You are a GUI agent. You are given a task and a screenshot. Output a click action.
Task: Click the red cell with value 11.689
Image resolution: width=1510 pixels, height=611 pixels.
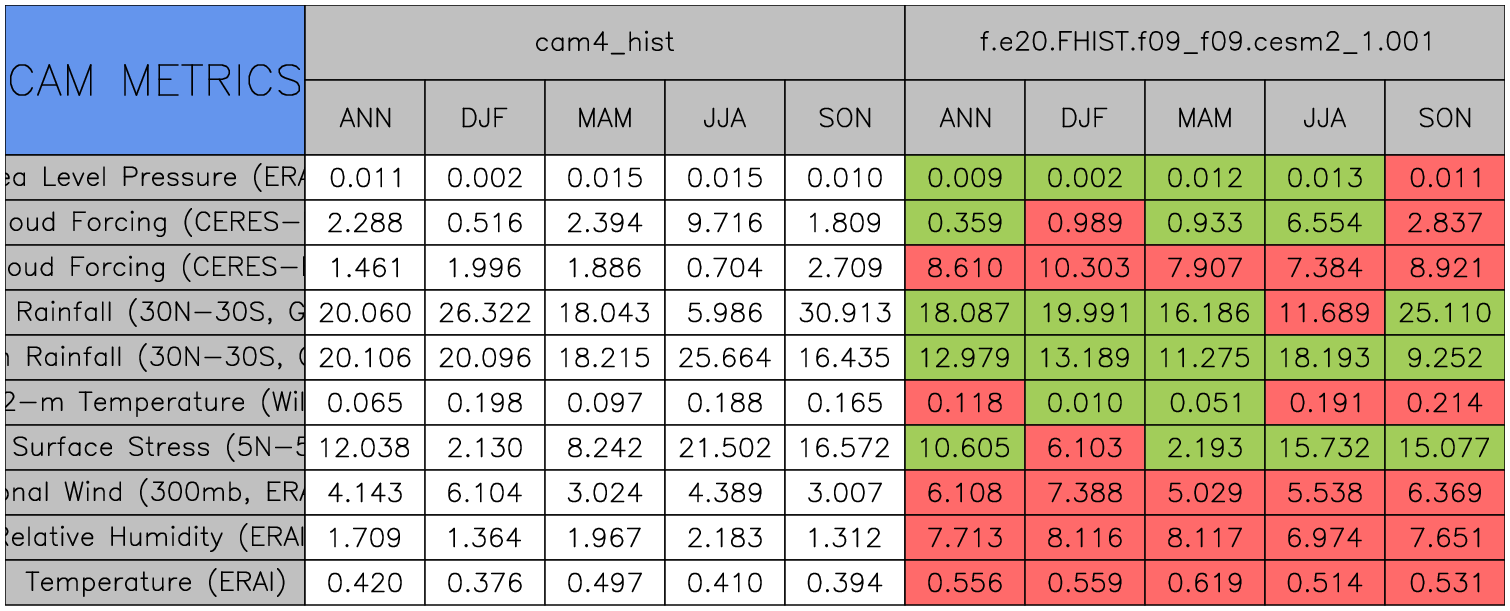[1325, 313]
